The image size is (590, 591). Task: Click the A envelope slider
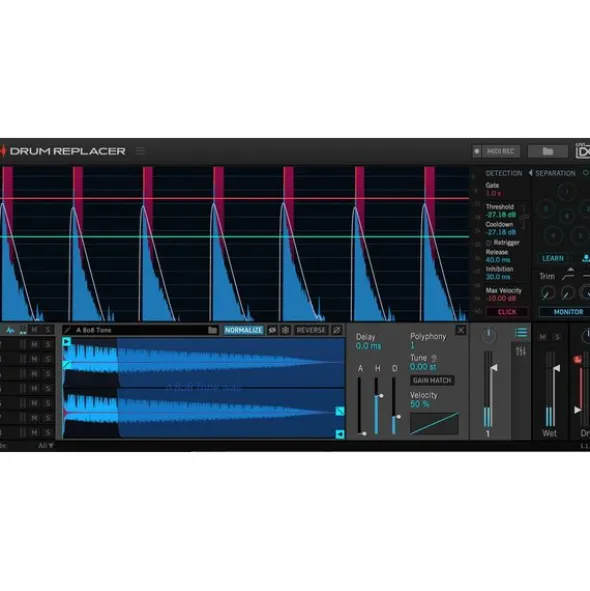pos(360,406)
